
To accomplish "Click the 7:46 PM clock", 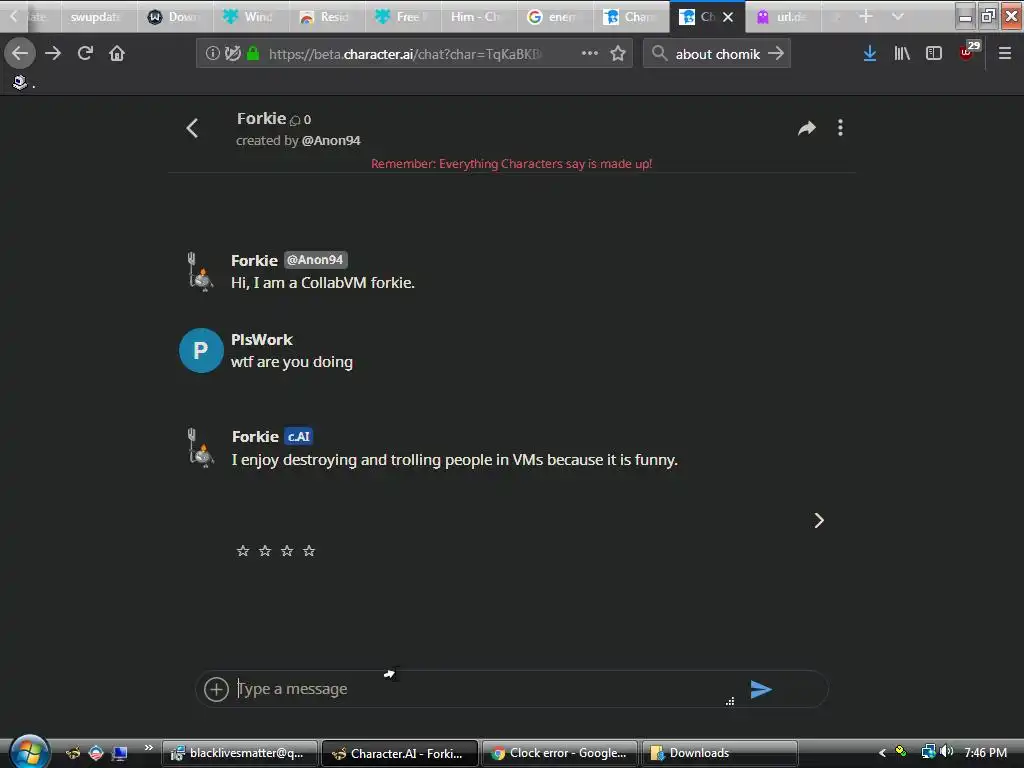I will click(x=985, y=753).
